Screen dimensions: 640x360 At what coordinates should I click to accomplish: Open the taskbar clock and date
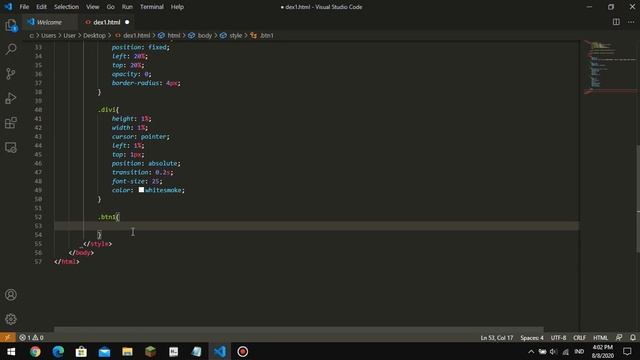602,351
